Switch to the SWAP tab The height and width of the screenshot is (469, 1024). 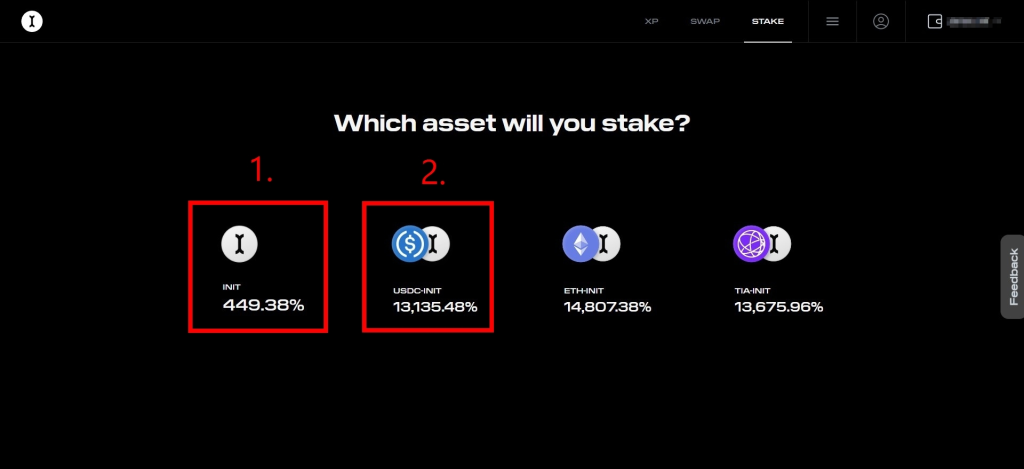(x=705, y=21)
